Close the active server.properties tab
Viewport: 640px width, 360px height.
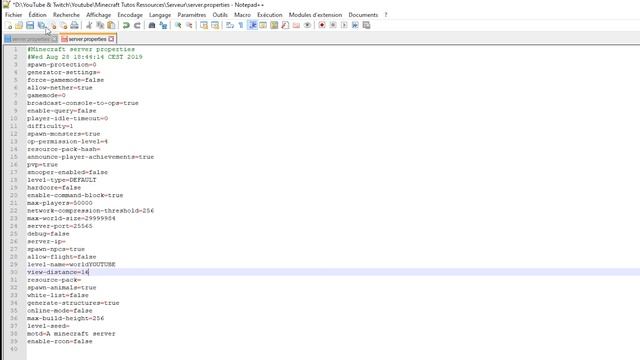(111, 39)
